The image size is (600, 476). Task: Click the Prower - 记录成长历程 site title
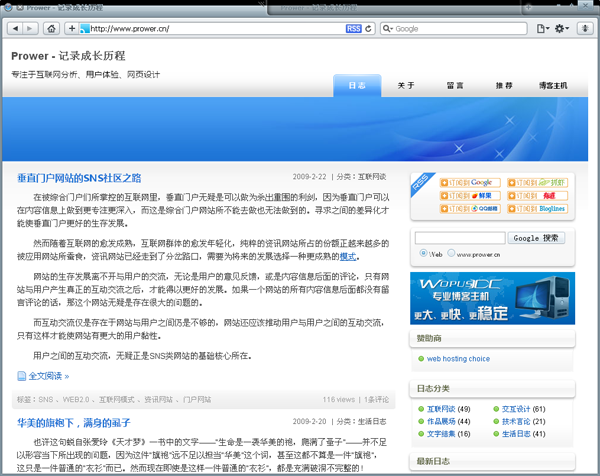(68, 56)
